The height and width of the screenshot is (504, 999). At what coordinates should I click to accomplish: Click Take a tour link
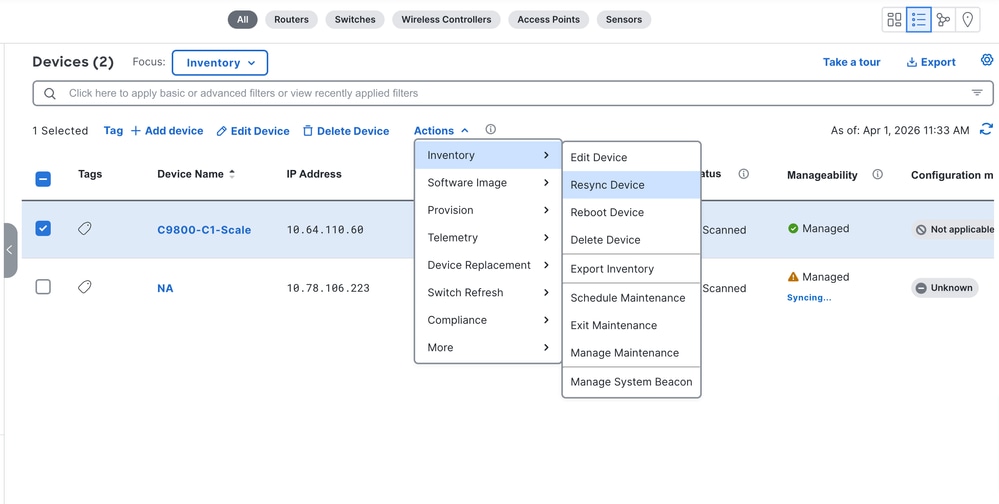point(851,62)
